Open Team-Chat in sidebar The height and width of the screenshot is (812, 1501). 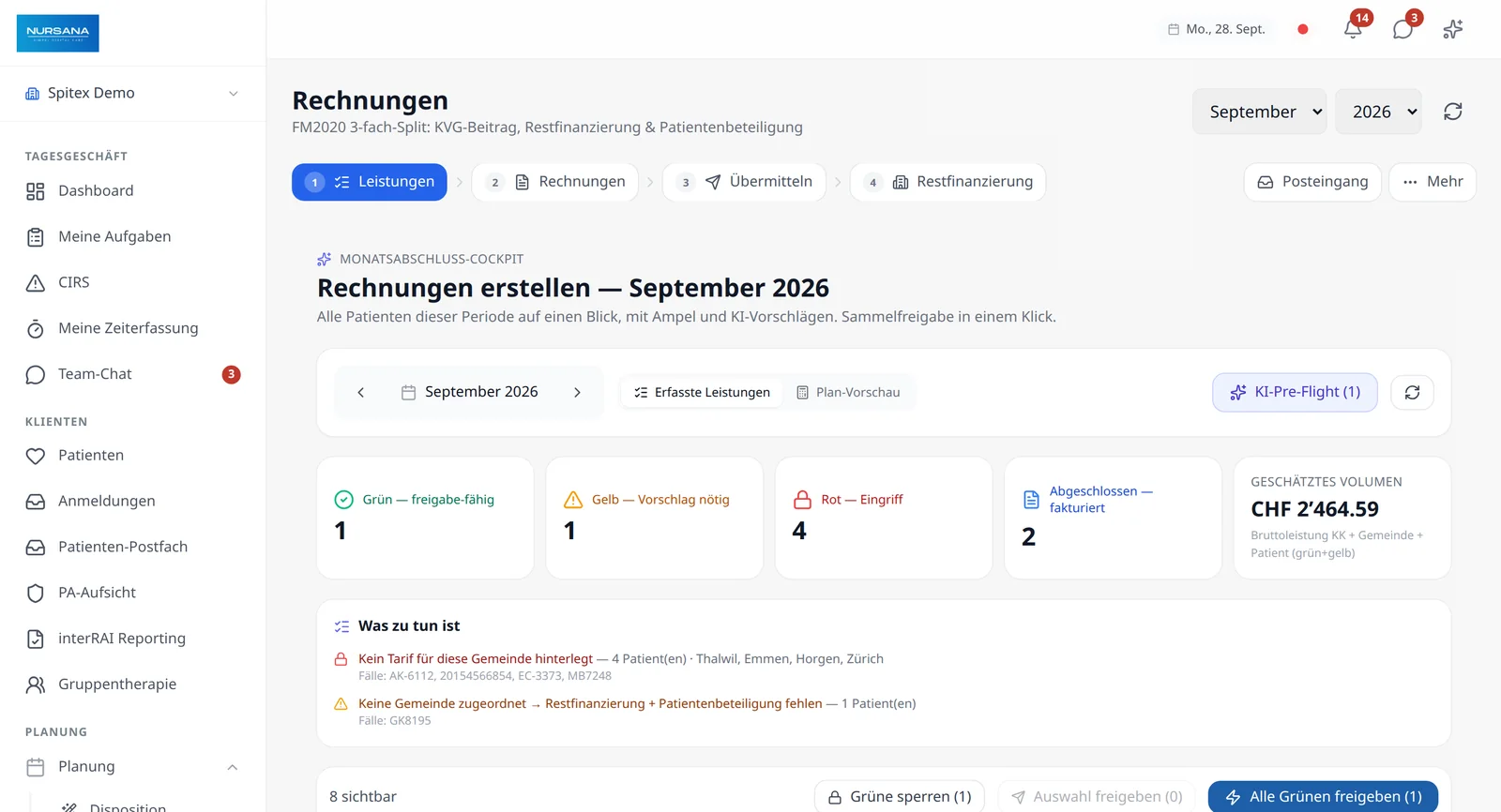point(132,374)
